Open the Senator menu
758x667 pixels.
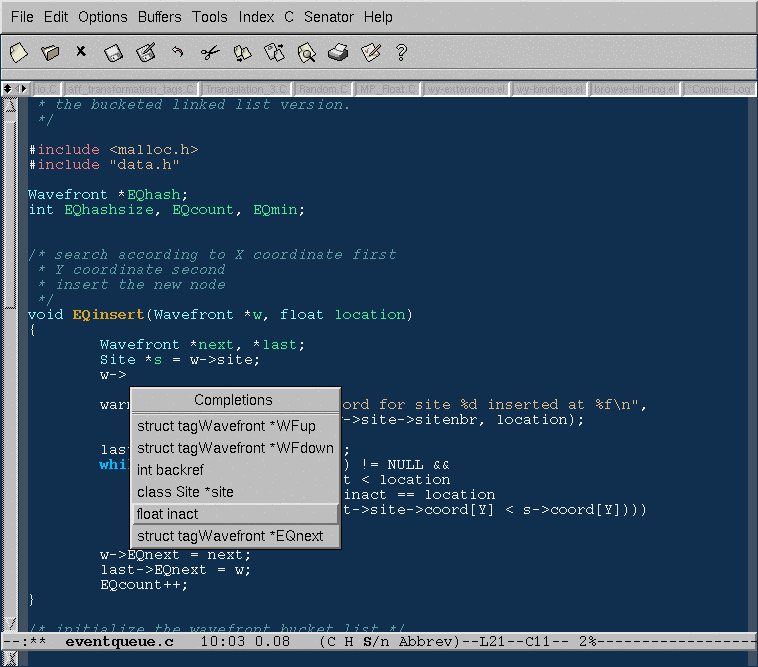click(328, 17)
